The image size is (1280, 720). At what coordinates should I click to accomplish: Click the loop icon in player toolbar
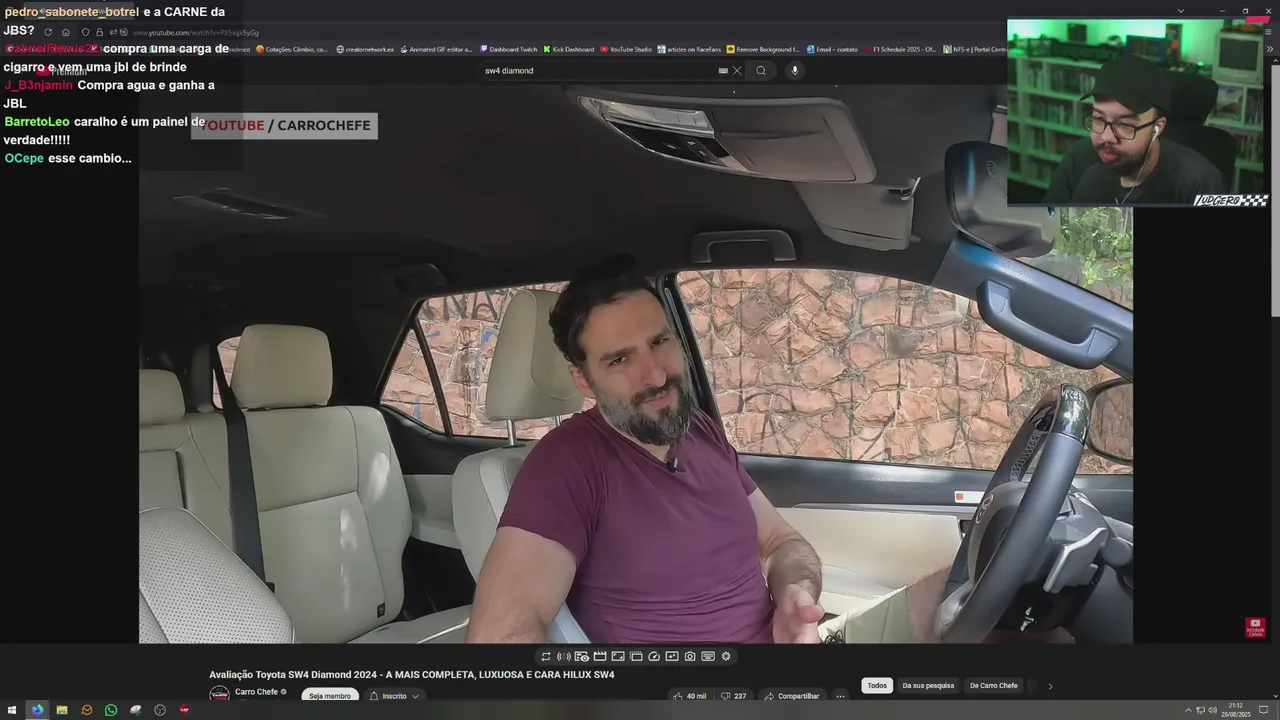point(546,656)
